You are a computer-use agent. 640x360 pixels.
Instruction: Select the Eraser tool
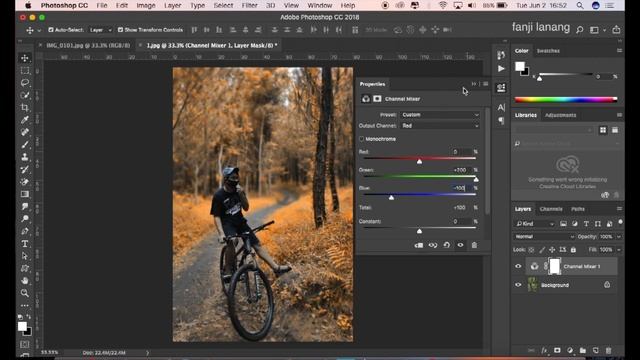coord(25,182)
